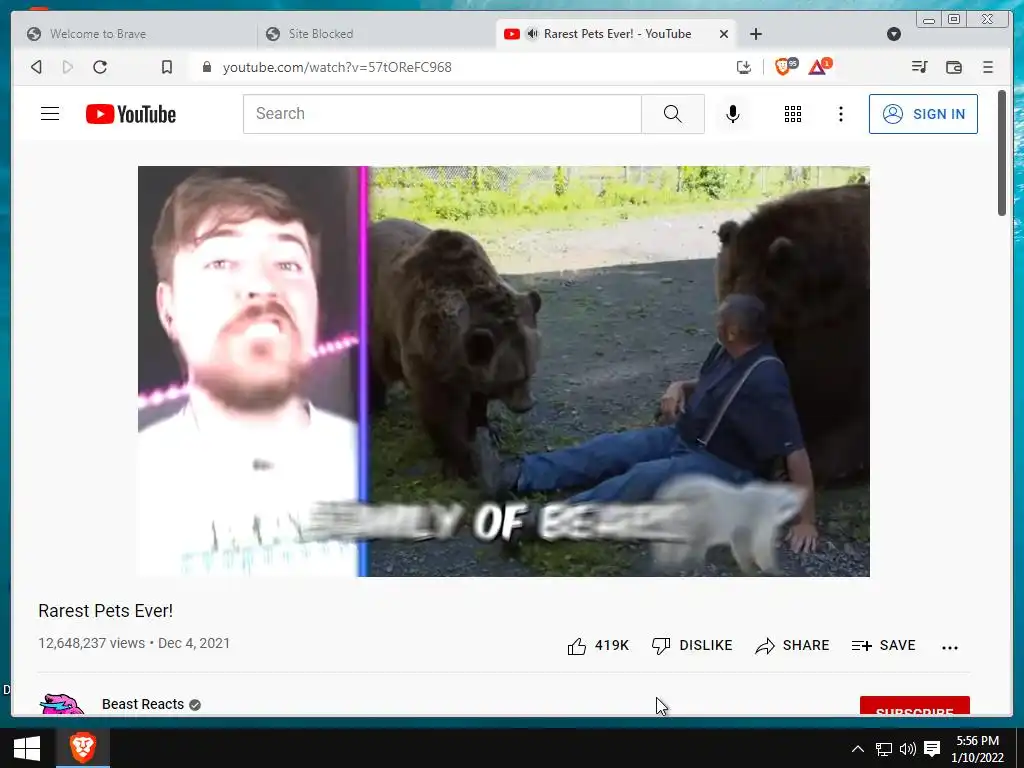Click the address bar URL youtube.com/watch
This screenshot has width=1024, height=768.
pos(337,67)
